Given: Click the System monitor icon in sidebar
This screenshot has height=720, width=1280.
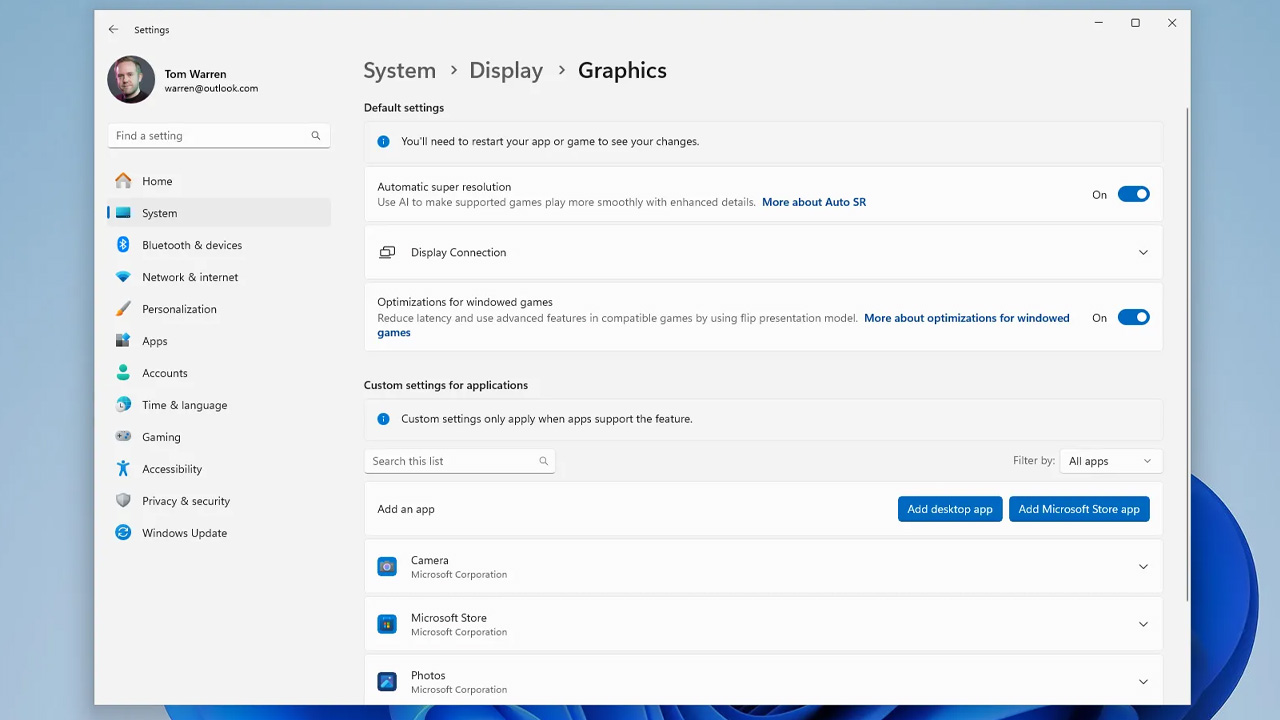Looking at the screenshot, I should click(123, 213).
